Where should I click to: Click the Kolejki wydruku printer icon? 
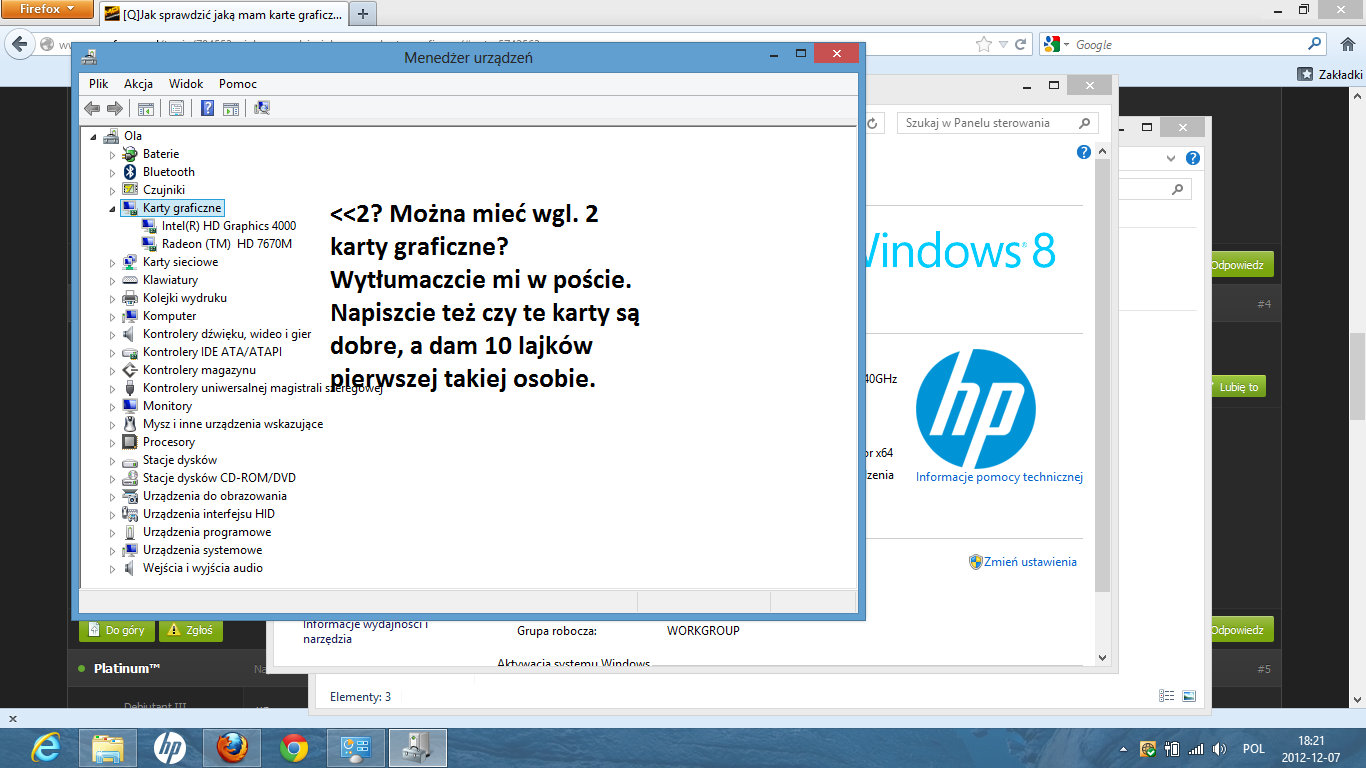tap(129, 298)
